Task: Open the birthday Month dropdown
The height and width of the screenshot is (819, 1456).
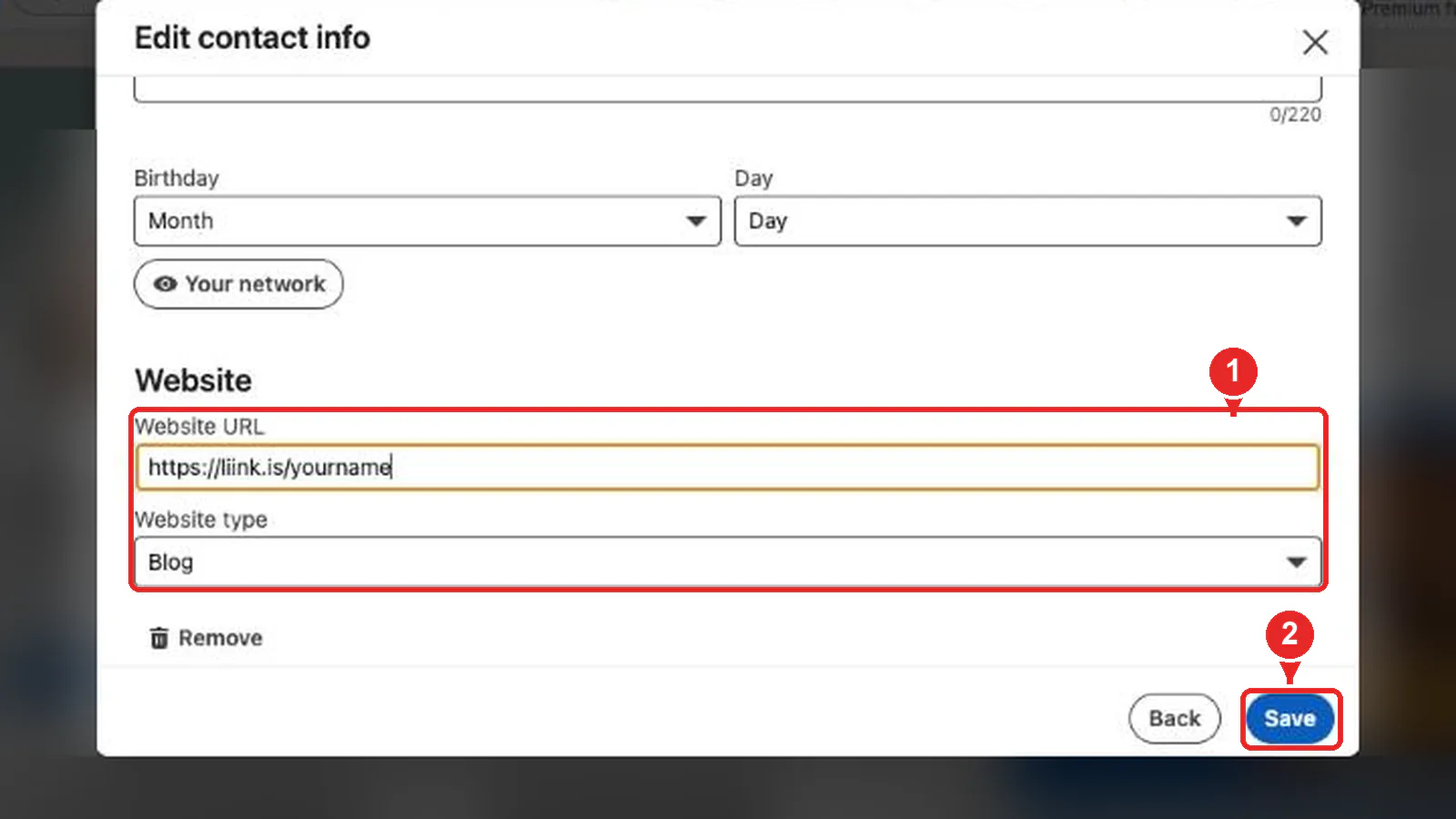Action: (x=428, y=221)
